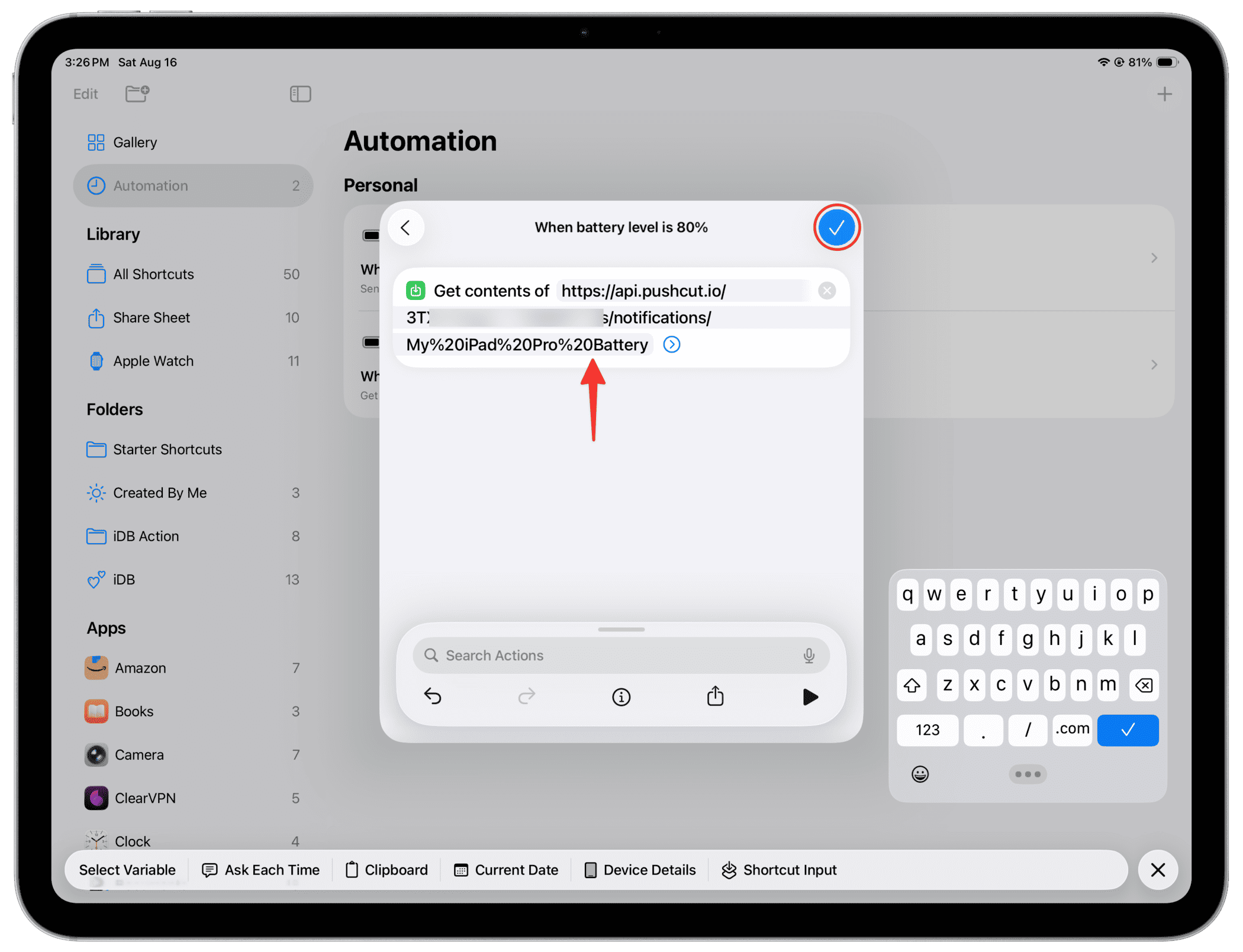
Task: Open Clock app shortcuts
Action: [x=193, y=841]
